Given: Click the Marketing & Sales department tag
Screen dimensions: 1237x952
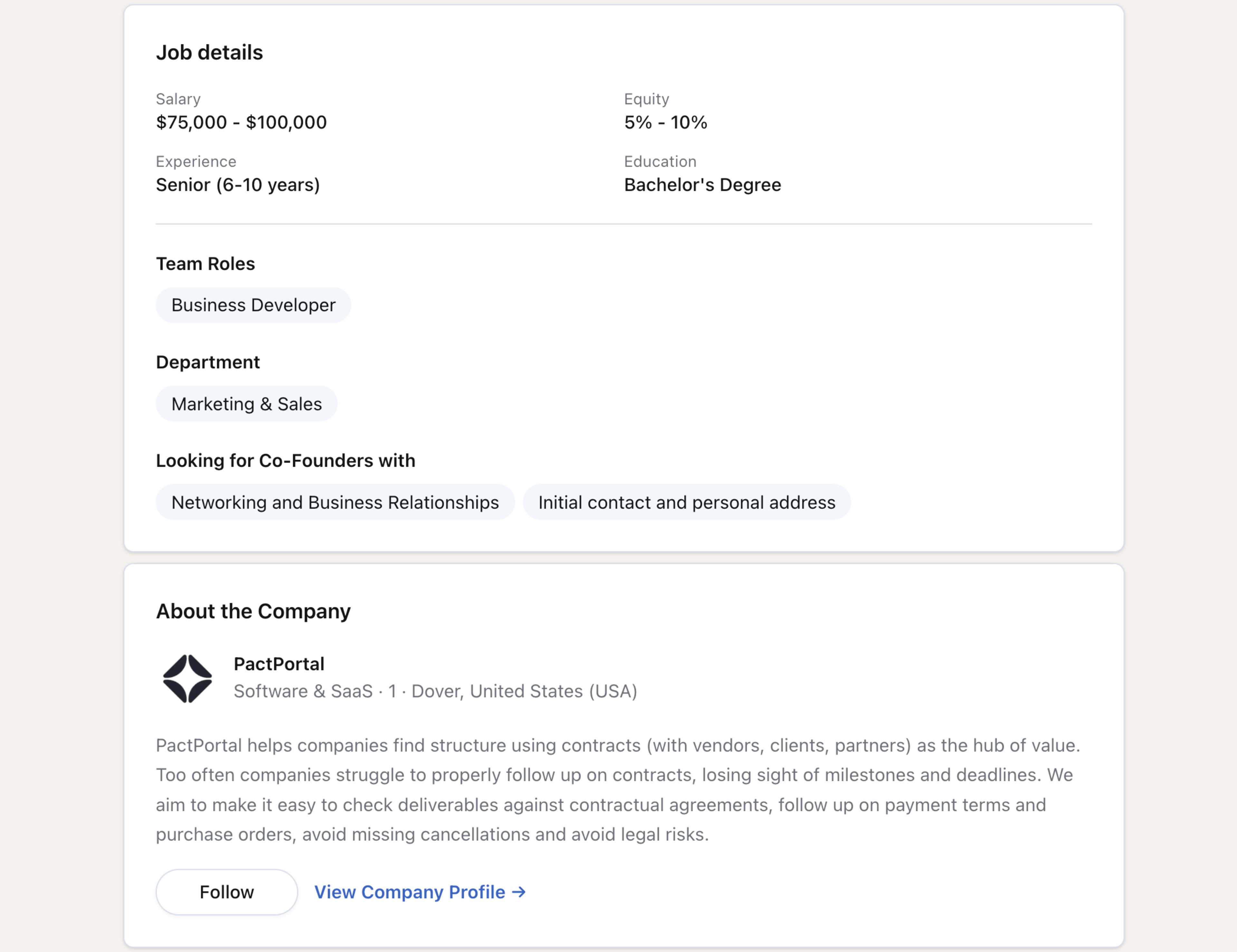Looking at the screenshot, I should (x=246, y=404).
